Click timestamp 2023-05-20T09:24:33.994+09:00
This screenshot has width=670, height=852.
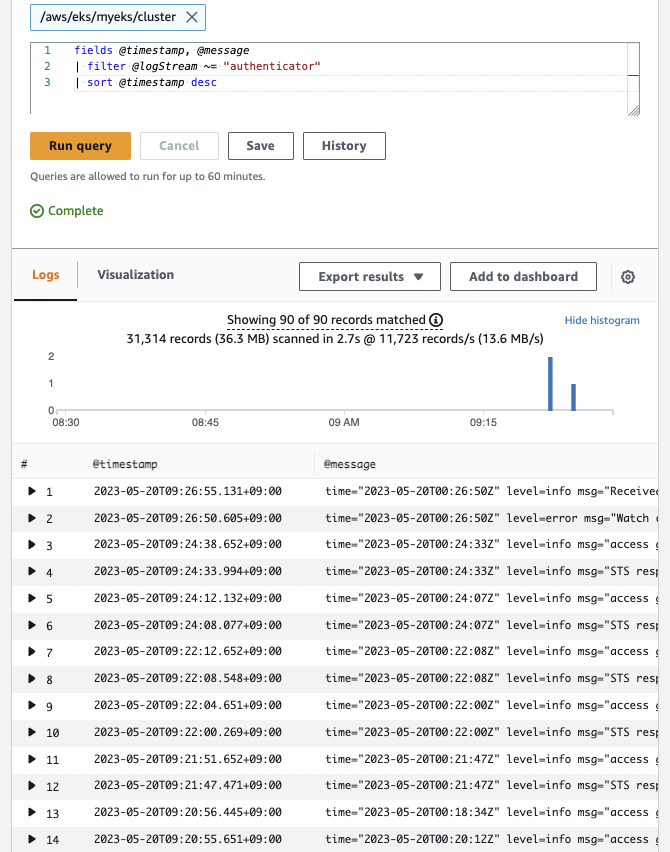[188, 571]
